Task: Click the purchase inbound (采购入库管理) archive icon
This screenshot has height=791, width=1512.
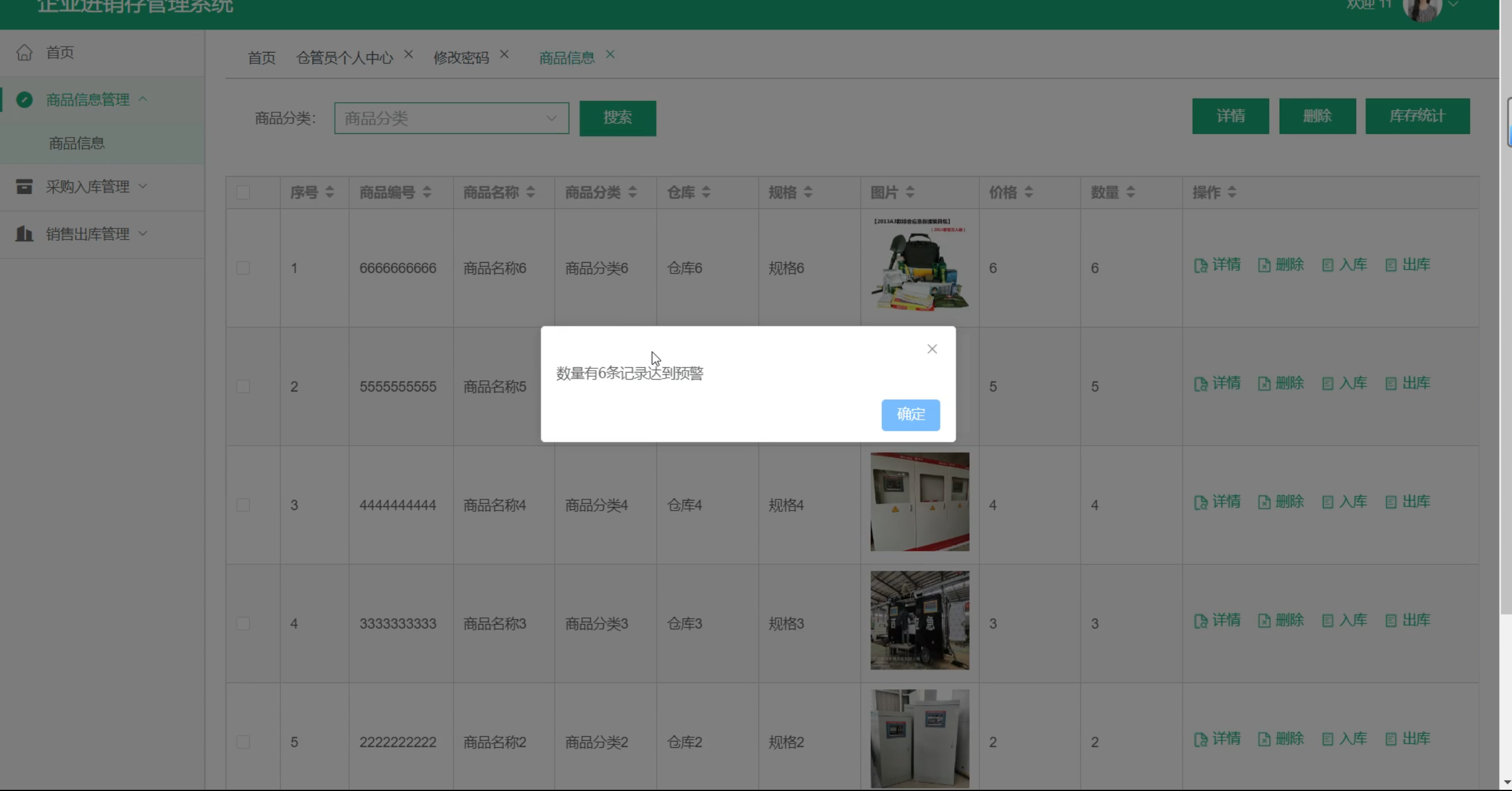Action: point(24,187)
